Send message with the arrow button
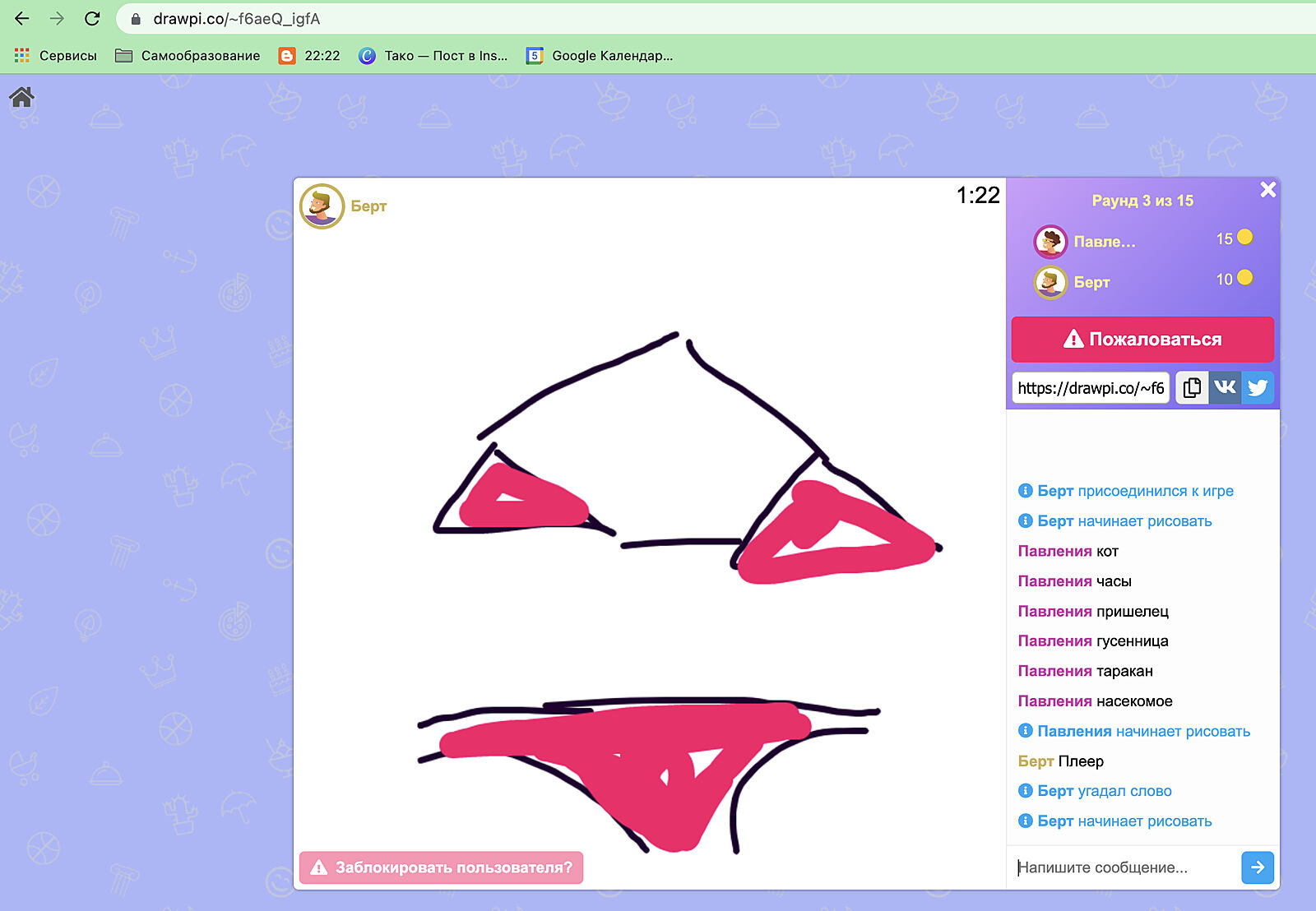This screenshot has height=911, width=1316. click(x=1257, y=867)
